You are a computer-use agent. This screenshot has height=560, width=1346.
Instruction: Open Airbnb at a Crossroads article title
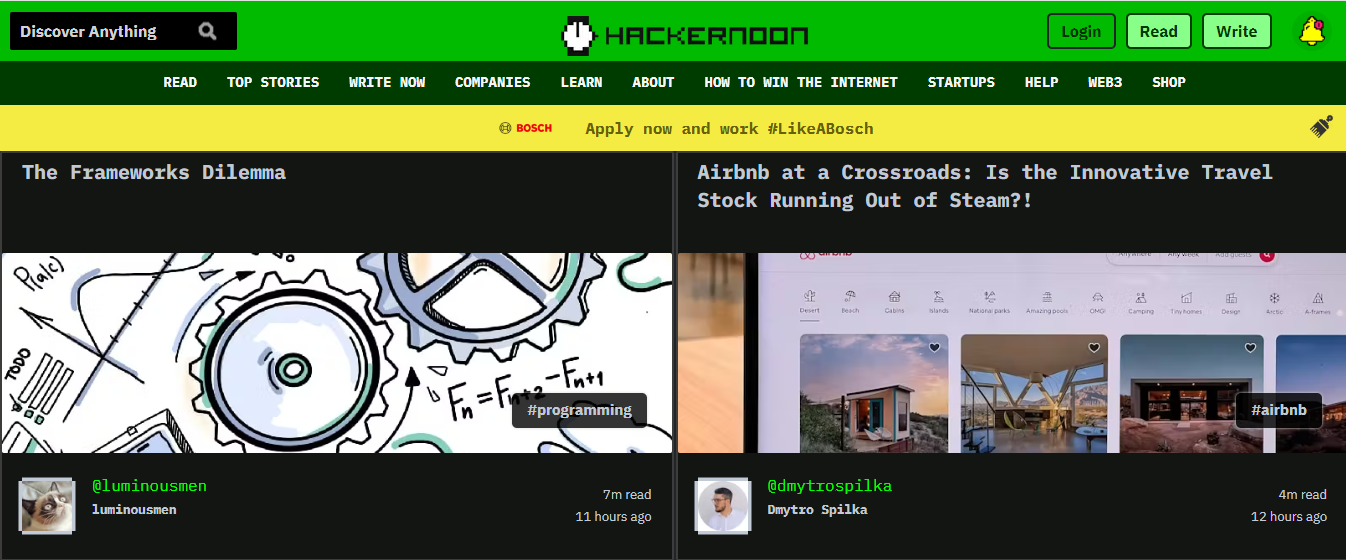point(985,186)
